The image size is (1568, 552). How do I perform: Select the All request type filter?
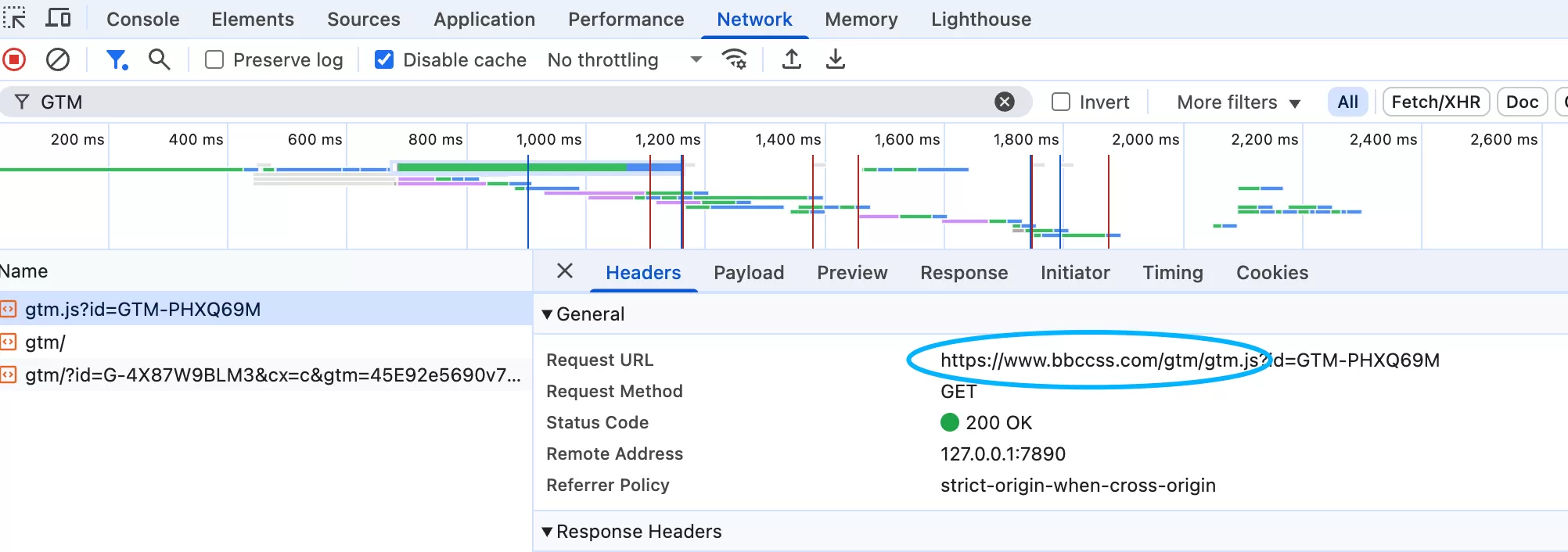point(1347,102)
